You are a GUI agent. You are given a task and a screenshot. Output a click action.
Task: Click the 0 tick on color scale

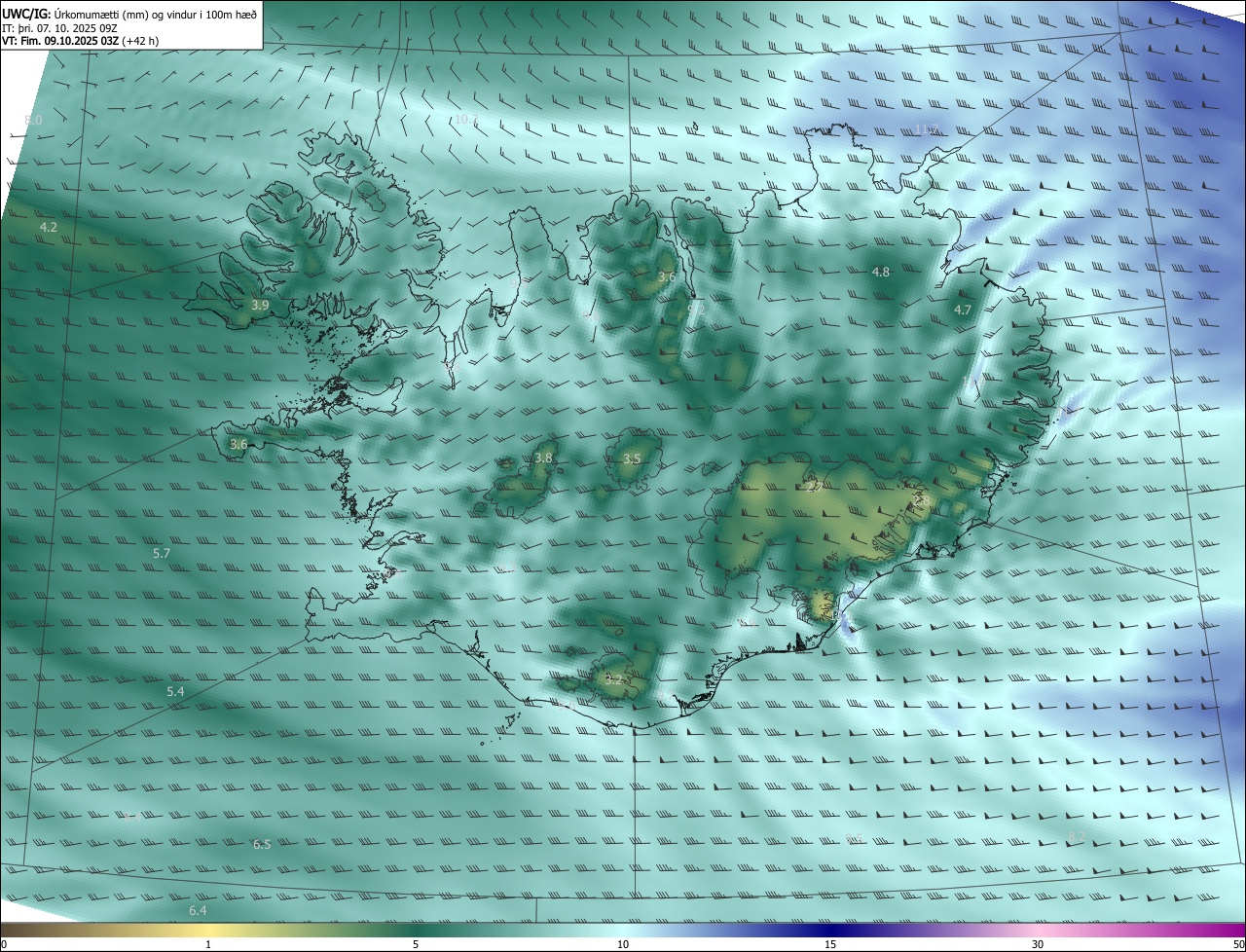tap(4, 944)
